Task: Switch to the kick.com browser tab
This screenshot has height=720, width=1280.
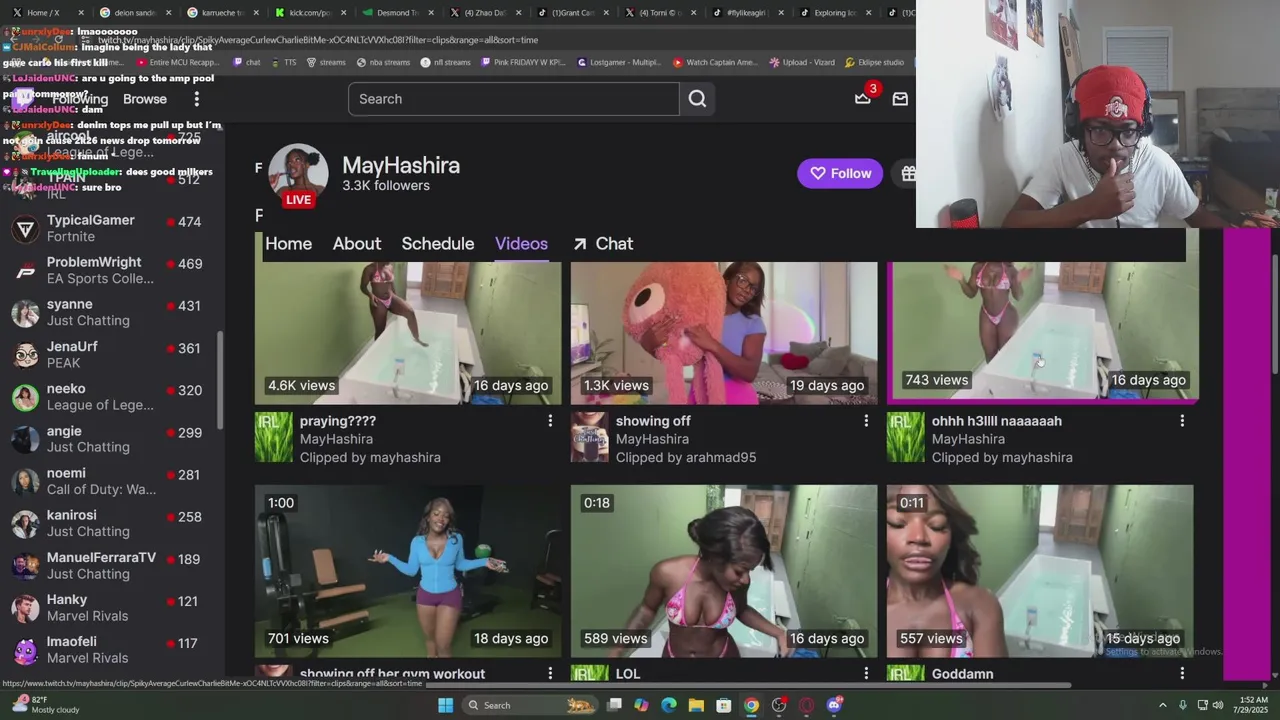Action: [x=311, y=13]
